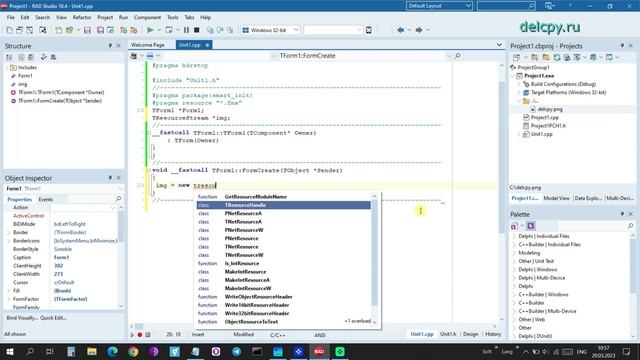The image size is (640, 360).
Task: Select WriteObjectResourceHeader in completion list
Action: [284, 297]
